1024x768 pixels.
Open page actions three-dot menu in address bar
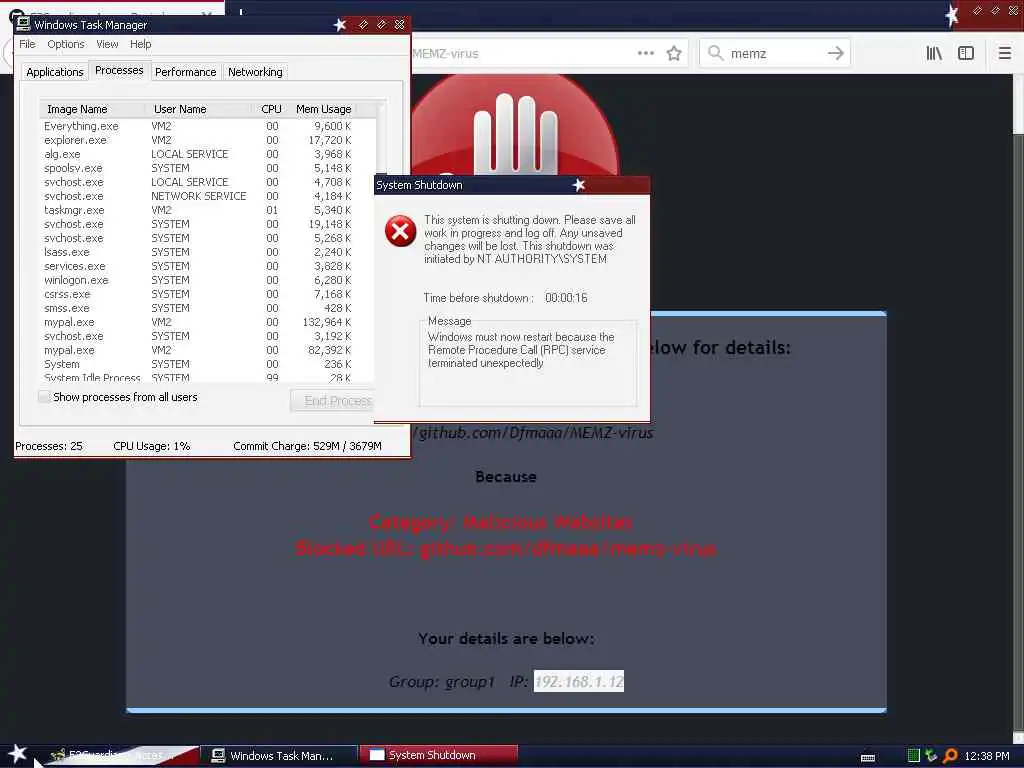tap(645, 54)
